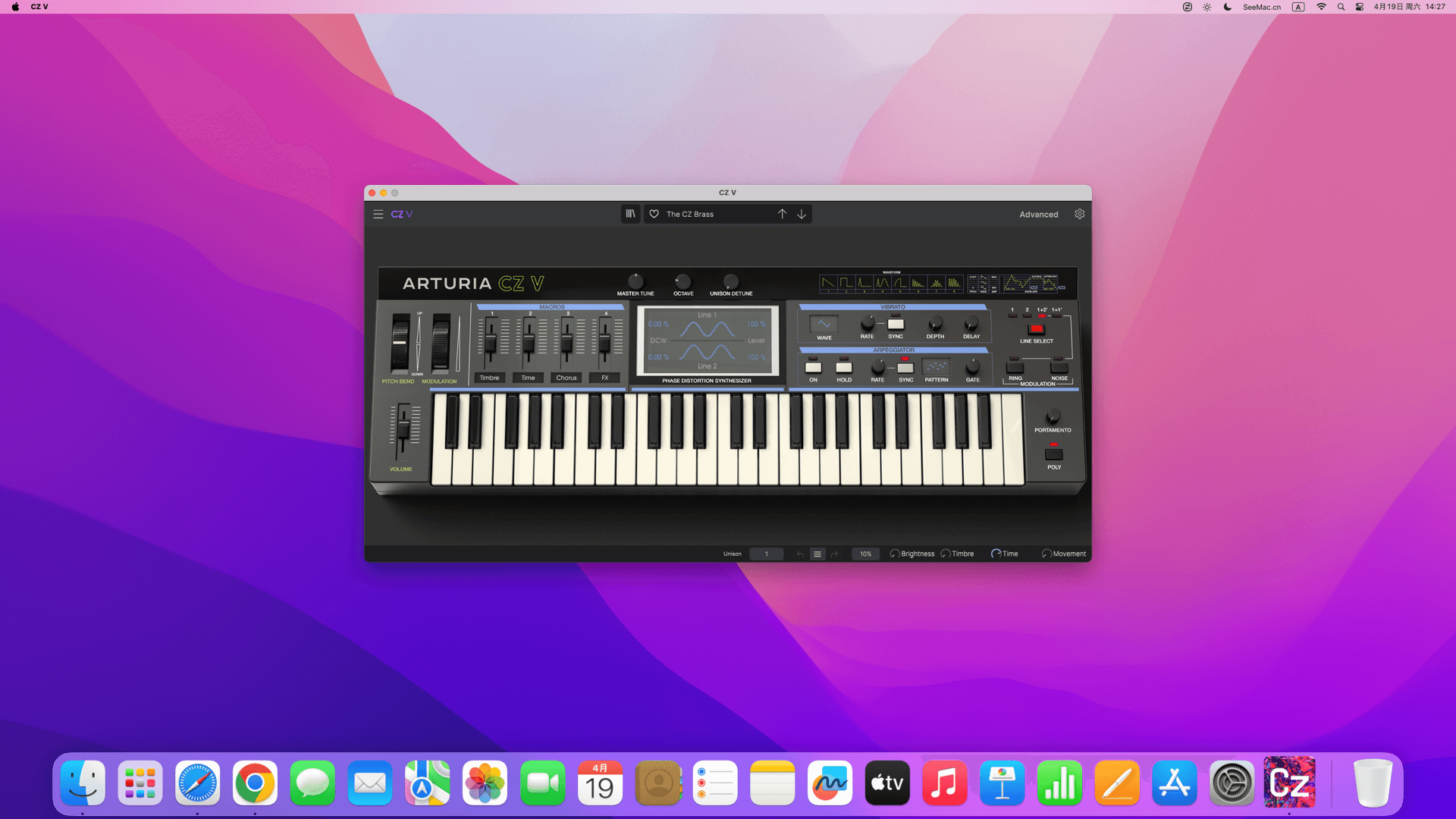Screen dimensions: 1456x819
Task: Open the hamburger main menu
Action: (x=378, y=214)
